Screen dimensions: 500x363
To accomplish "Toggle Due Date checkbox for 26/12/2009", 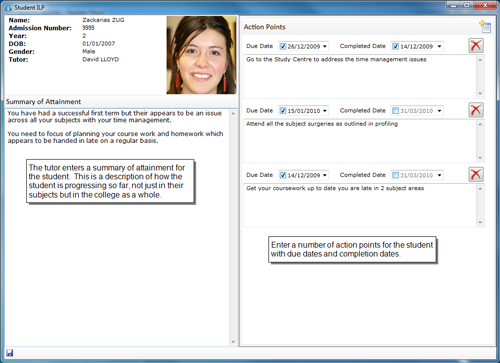I will pos(283,46).
